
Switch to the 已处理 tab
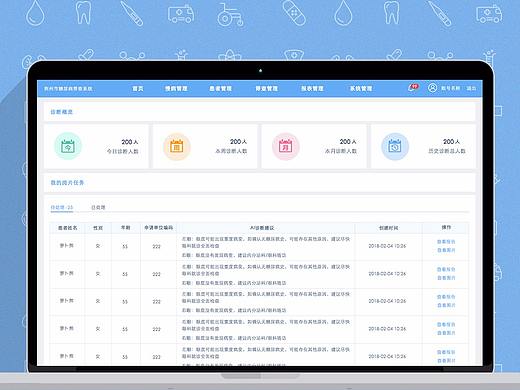coord(98,207)
